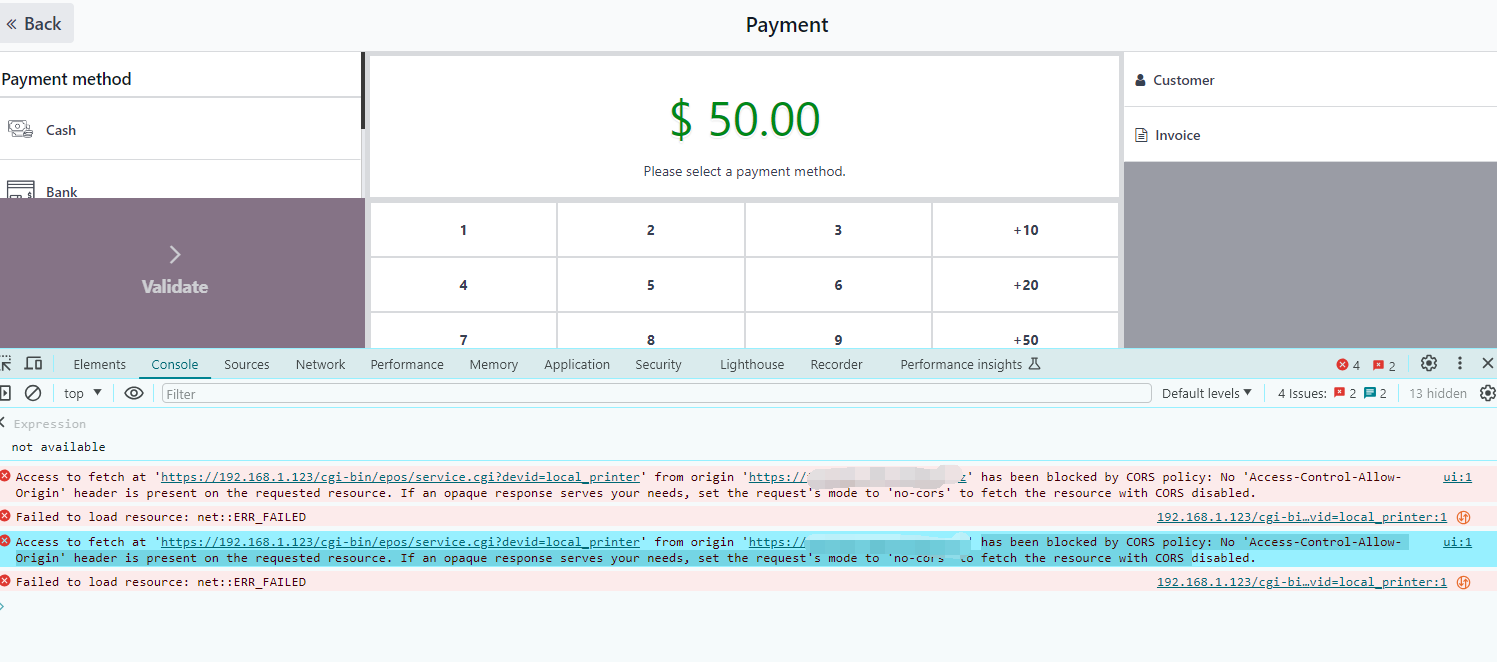Viewport: 1497px width, 662px height.
Task: Toggle the console sidebar panel
Action: 5,393
